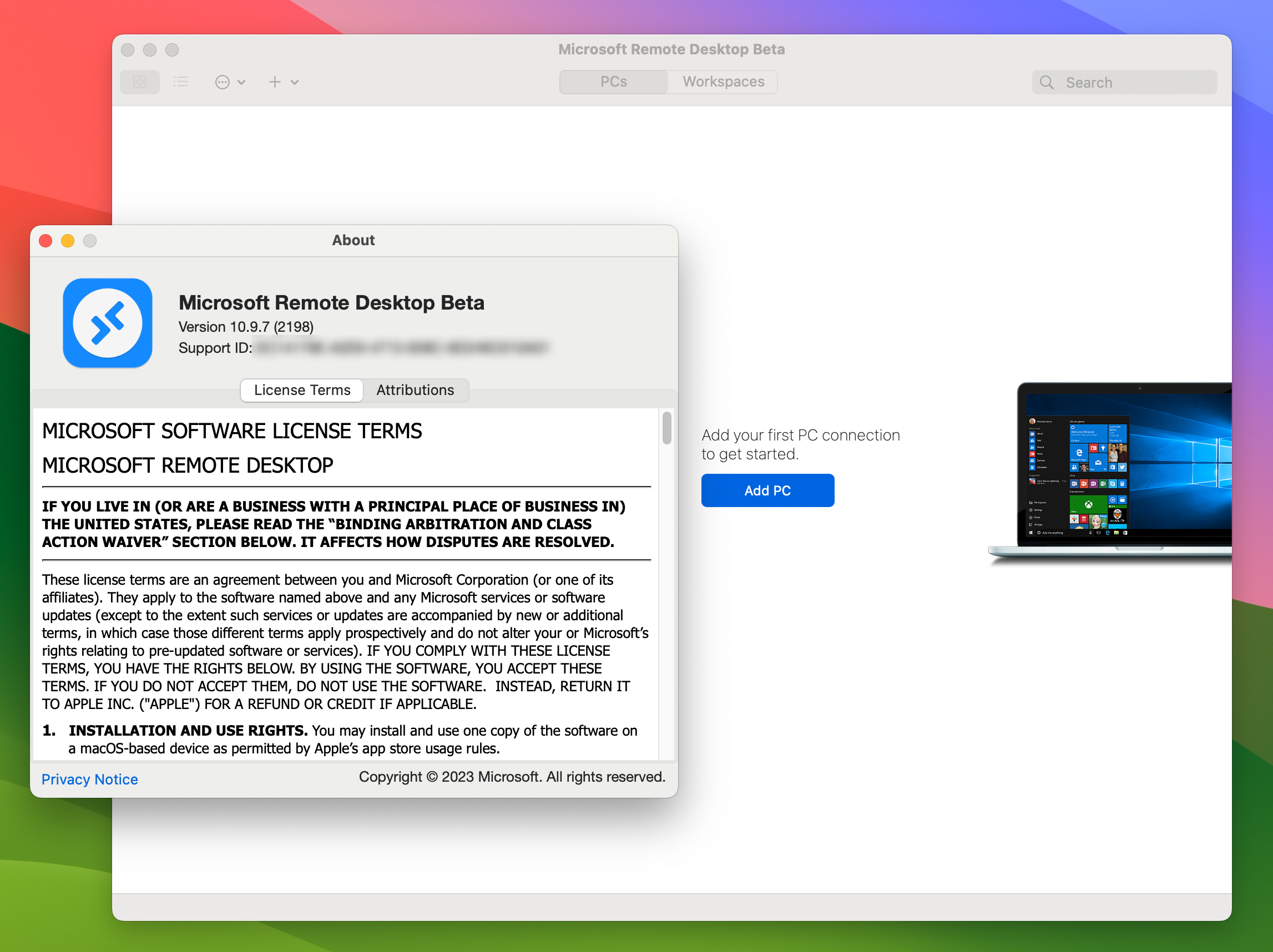Image resolution: width=1273 pixels, height=952 pixels.
Task: Select the Attributions tab
Action: pos(415,390)
